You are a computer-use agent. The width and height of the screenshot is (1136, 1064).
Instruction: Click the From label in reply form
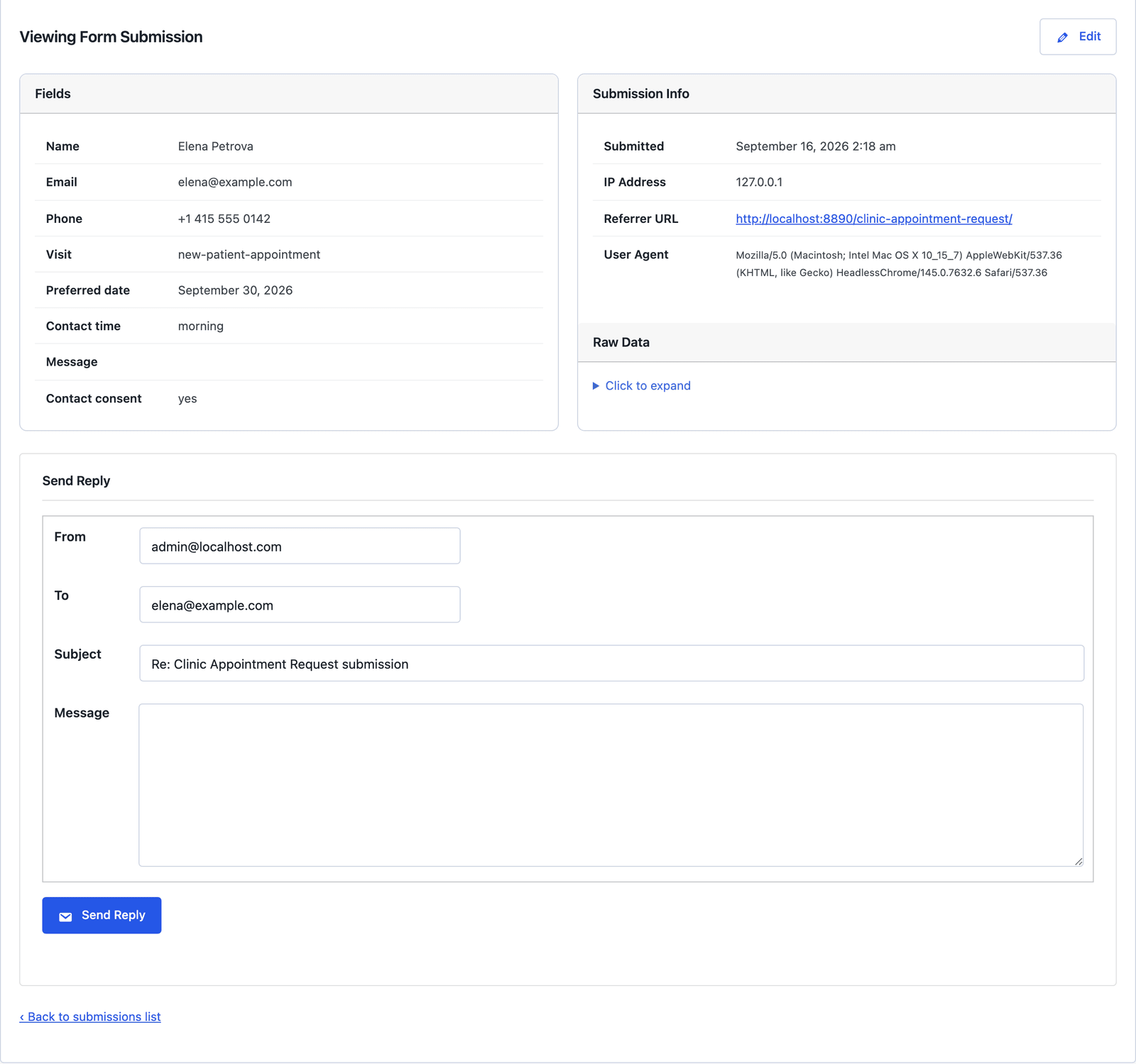point(70,537)
